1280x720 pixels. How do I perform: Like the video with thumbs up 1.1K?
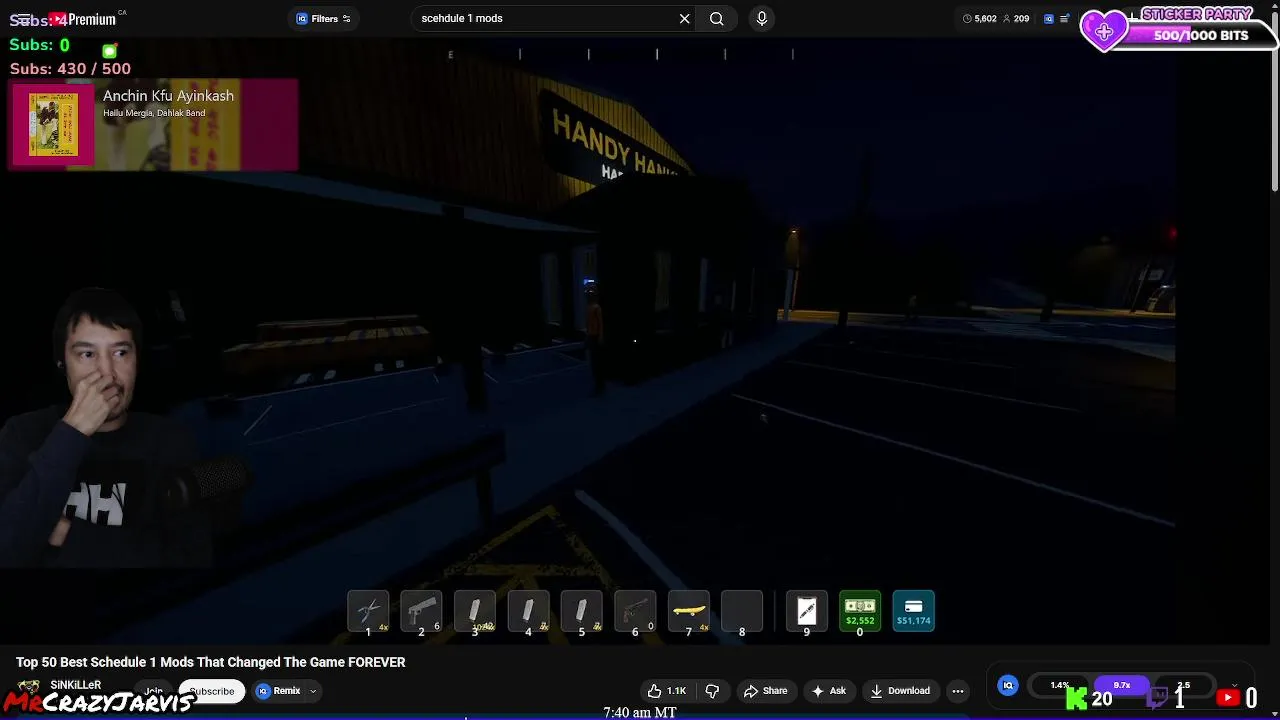click(x=667, y=691)
